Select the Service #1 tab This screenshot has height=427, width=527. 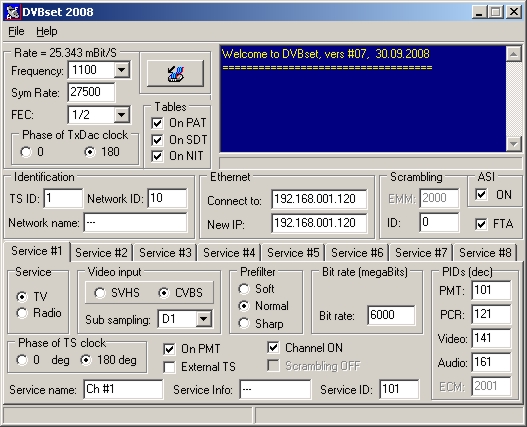(x=37, y=251)
